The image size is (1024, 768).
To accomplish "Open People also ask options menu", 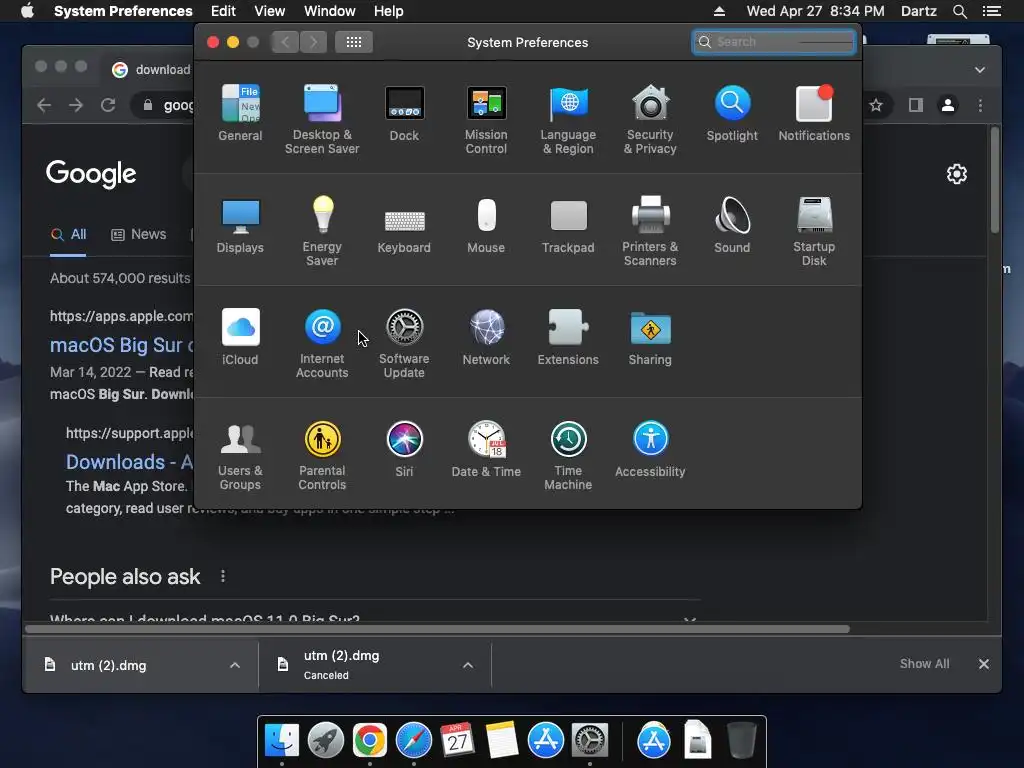I will [223, 576].
